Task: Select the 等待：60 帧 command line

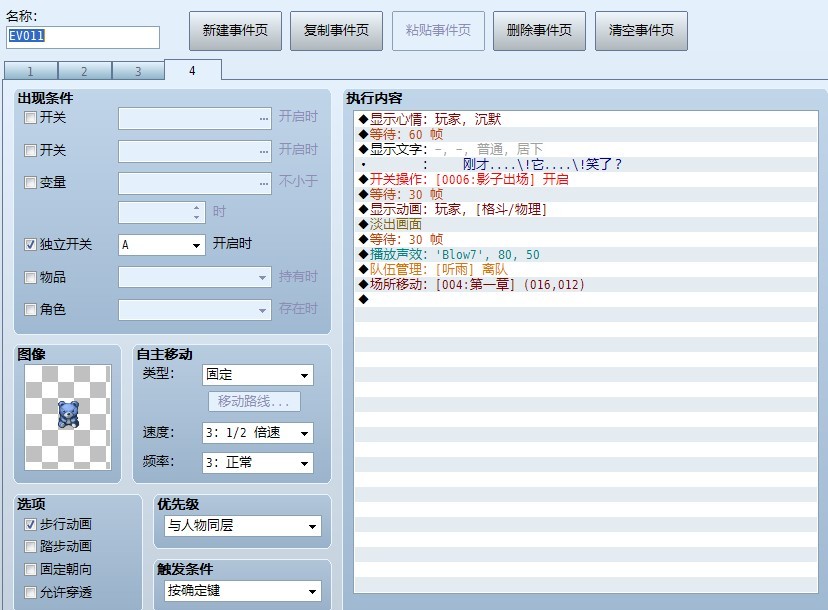Action: click(x=586, y=135)
